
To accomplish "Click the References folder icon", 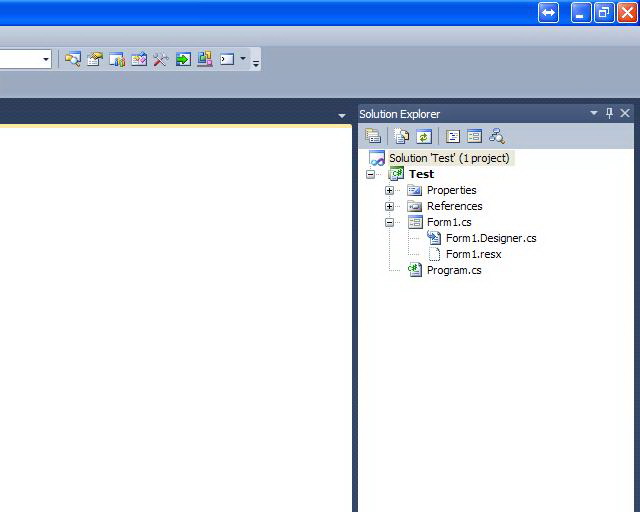I will (415, 206).
